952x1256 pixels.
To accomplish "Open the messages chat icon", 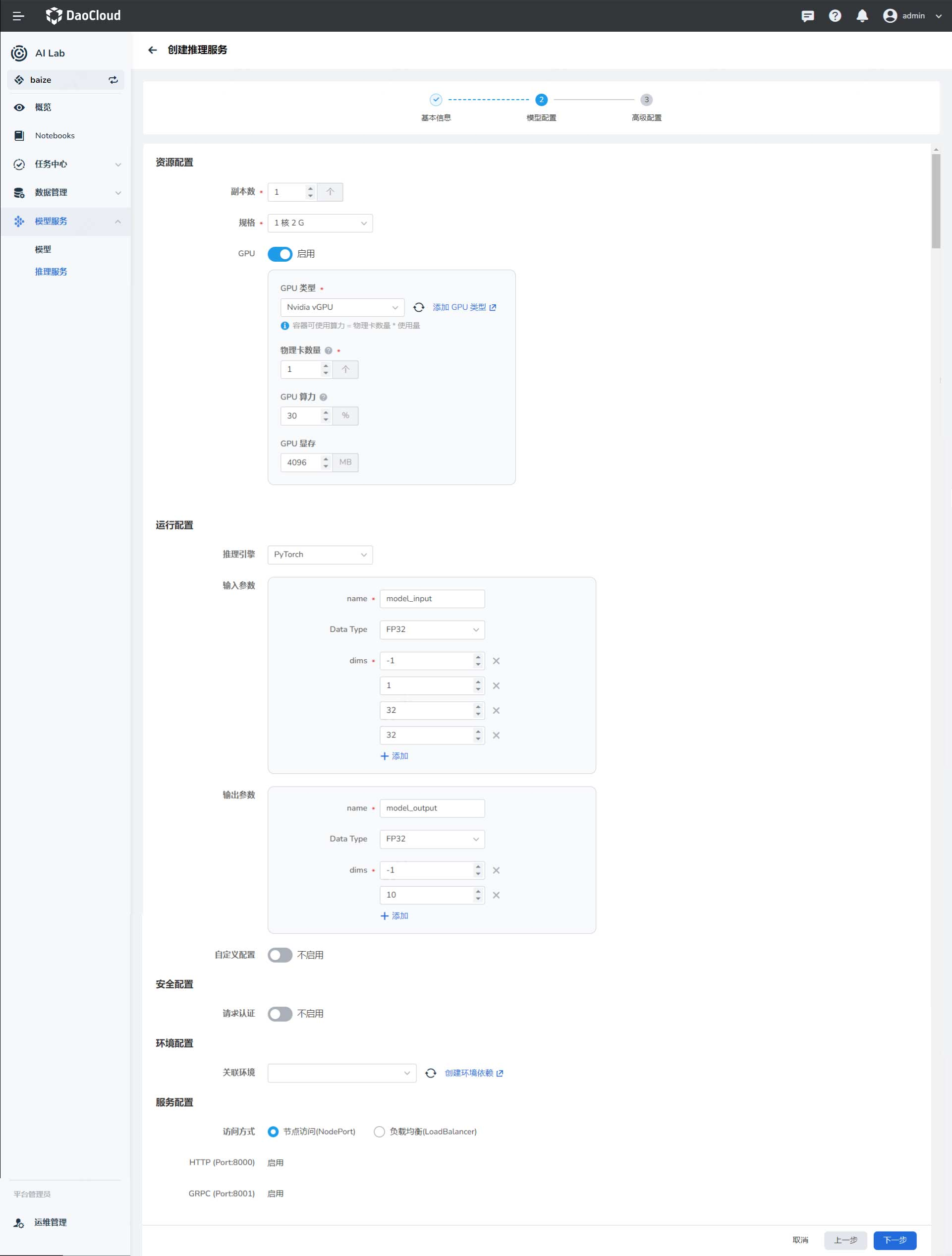I will 807,16.
